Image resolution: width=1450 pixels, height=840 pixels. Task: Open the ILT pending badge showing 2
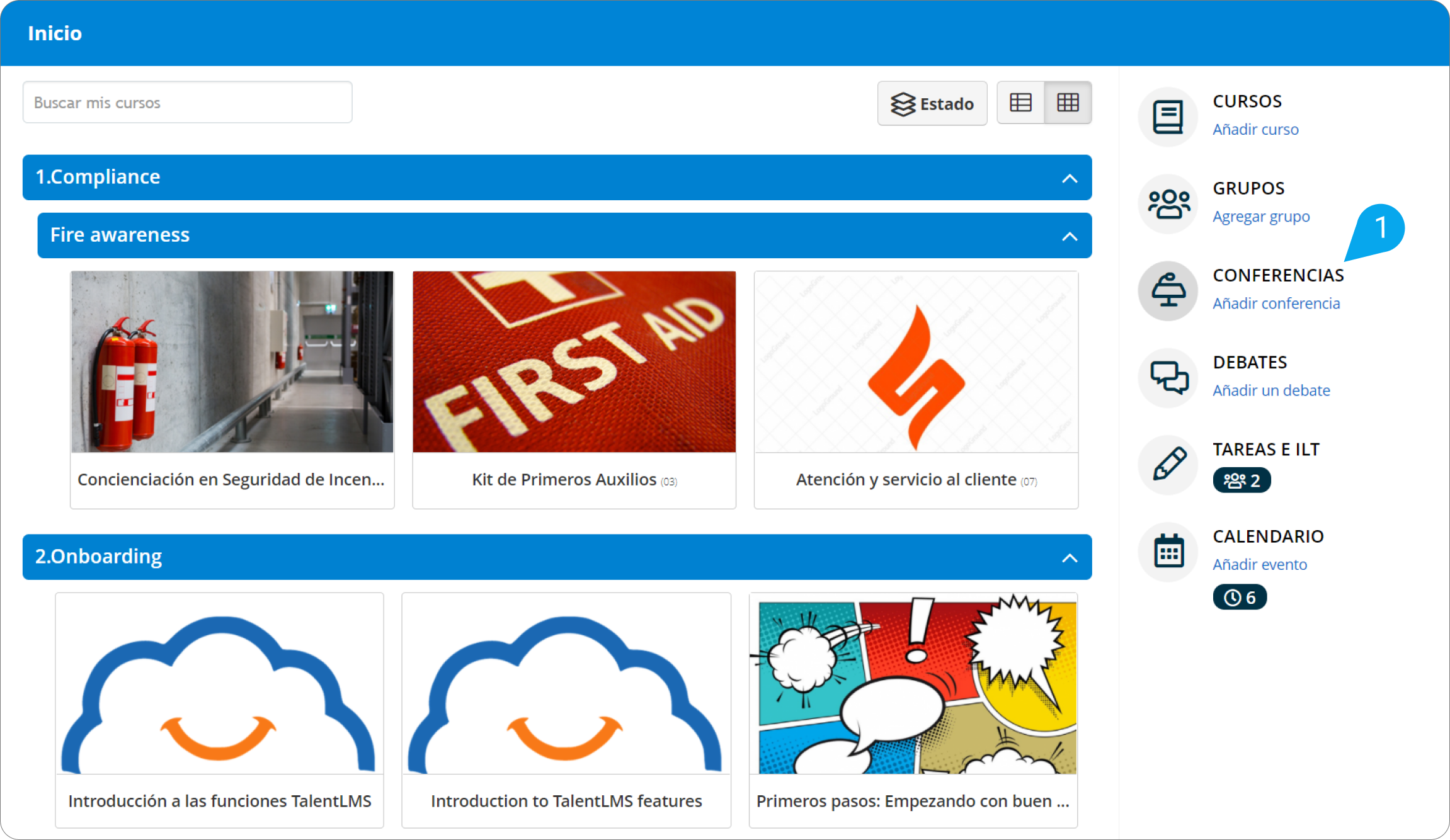tap(1242, 481)
